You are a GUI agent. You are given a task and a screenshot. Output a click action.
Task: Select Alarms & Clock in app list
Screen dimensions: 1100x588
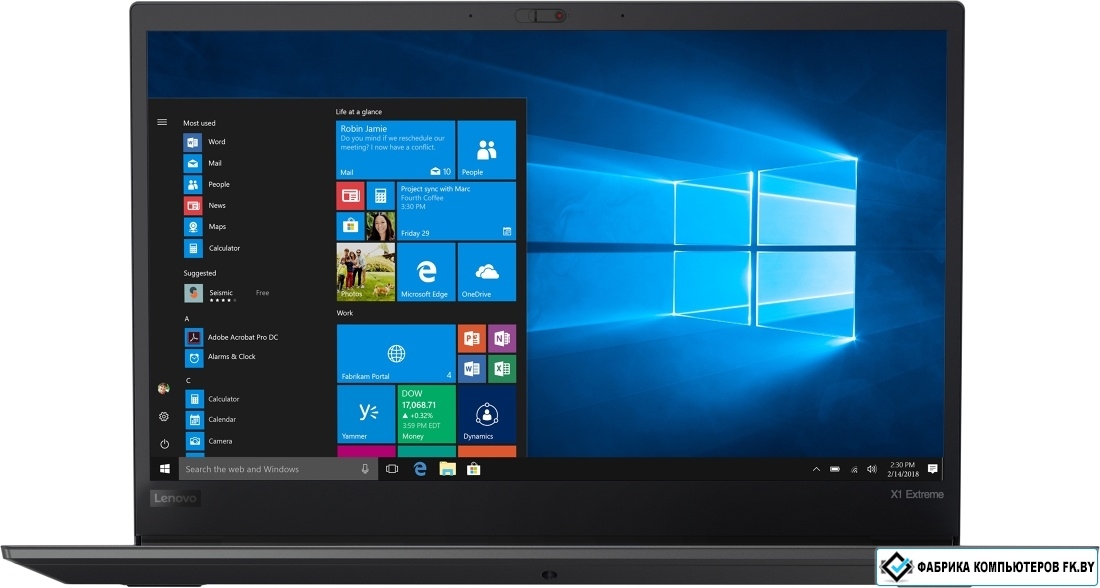tap(231, 357)
